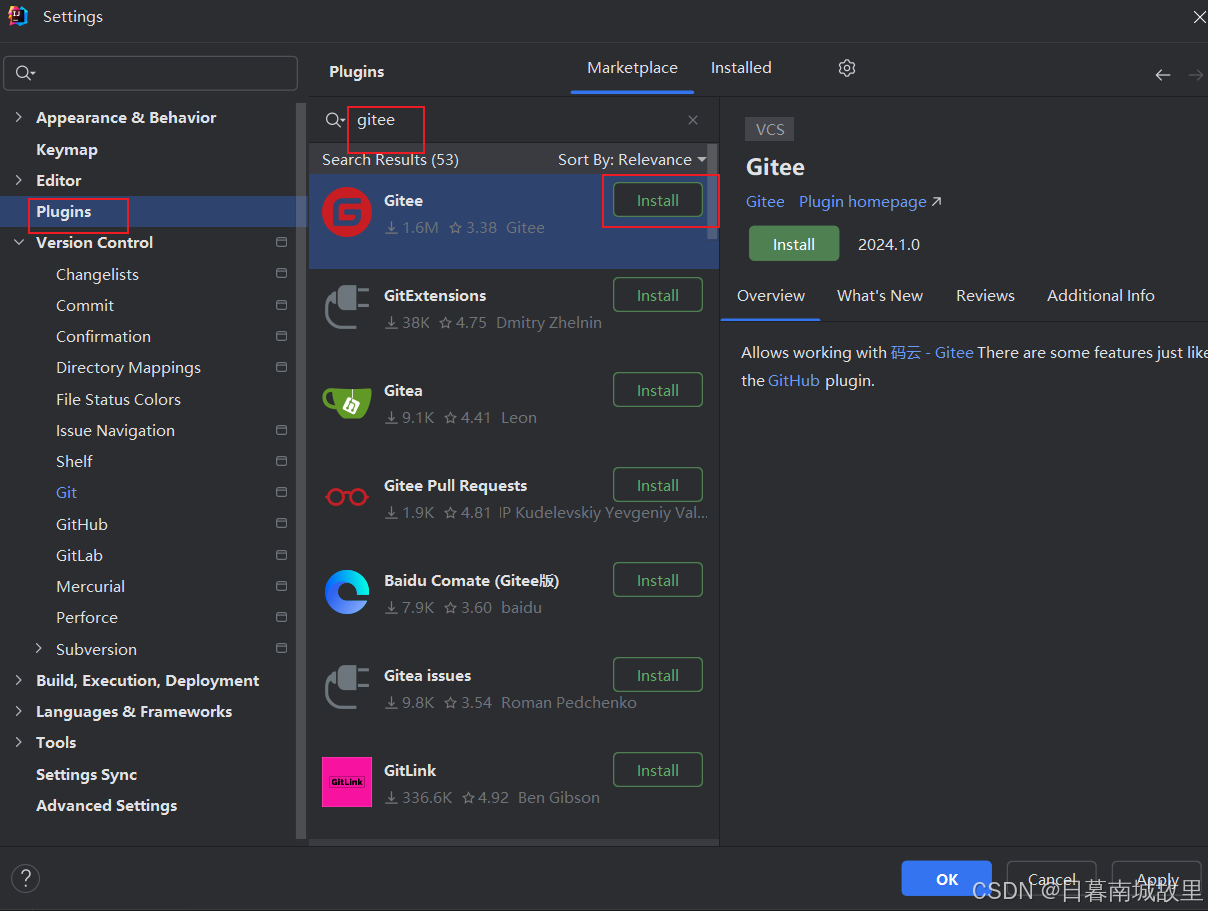Follow the GitHub link in description
1208x911 pixels.
point(794,380)
